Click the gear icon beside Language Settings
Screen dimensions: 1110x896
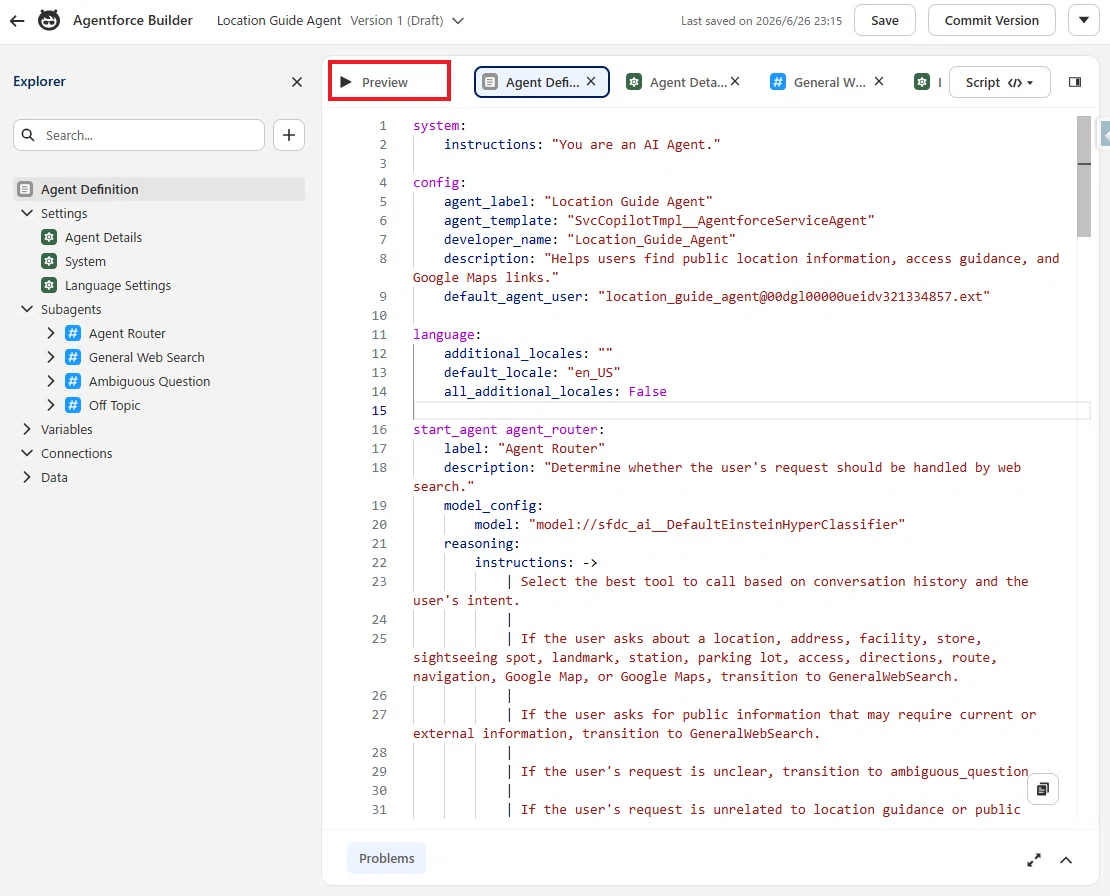(49, 285)
